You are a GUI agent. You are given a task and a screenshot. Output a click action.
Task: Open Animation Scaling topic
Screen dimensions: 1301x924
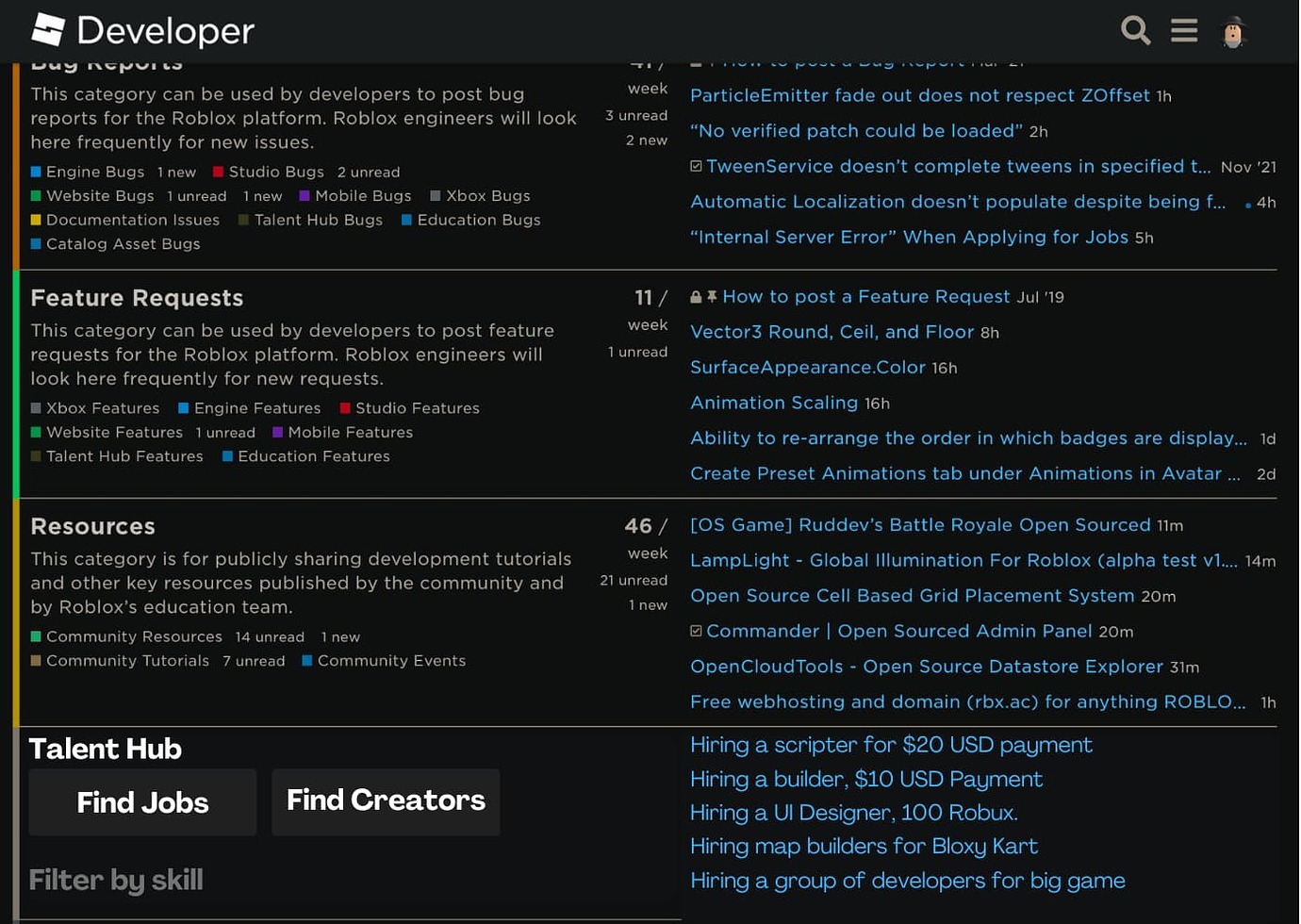point(774,403)
